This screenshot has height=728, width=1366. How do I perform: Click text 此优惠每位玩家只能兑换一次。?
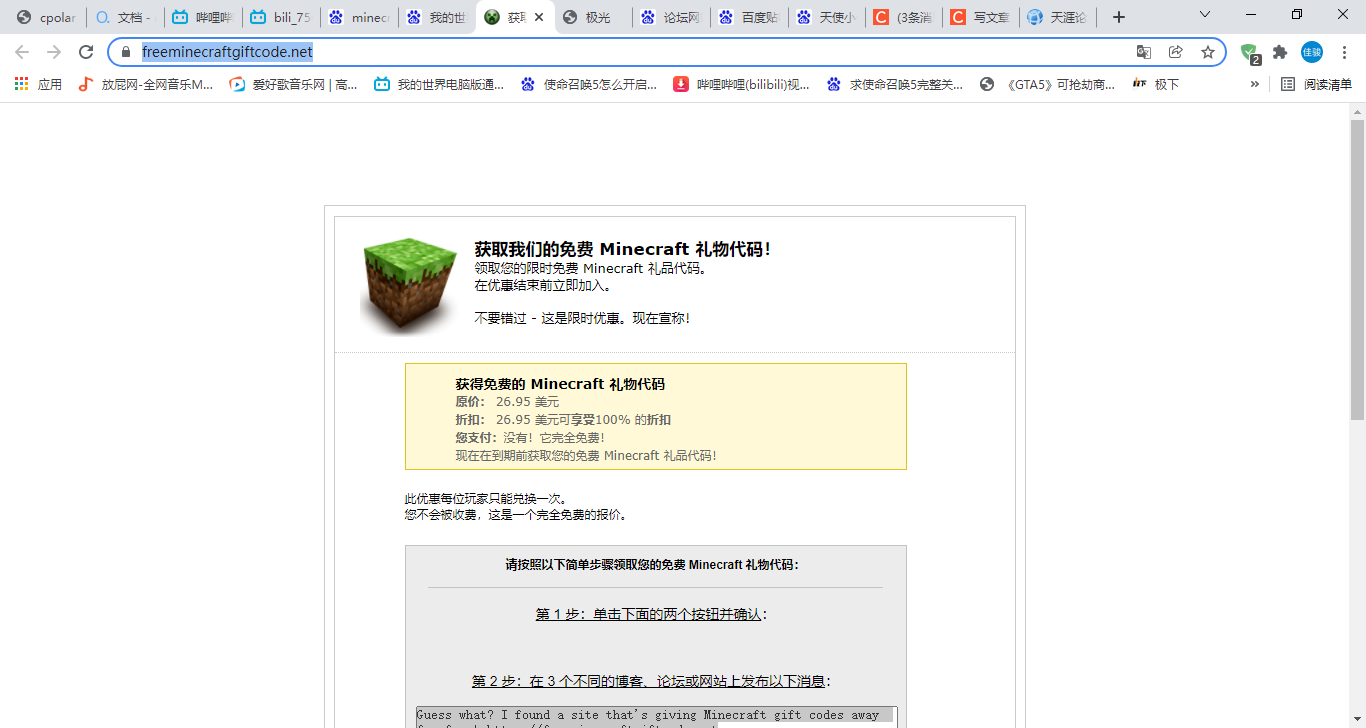[487, 498]
